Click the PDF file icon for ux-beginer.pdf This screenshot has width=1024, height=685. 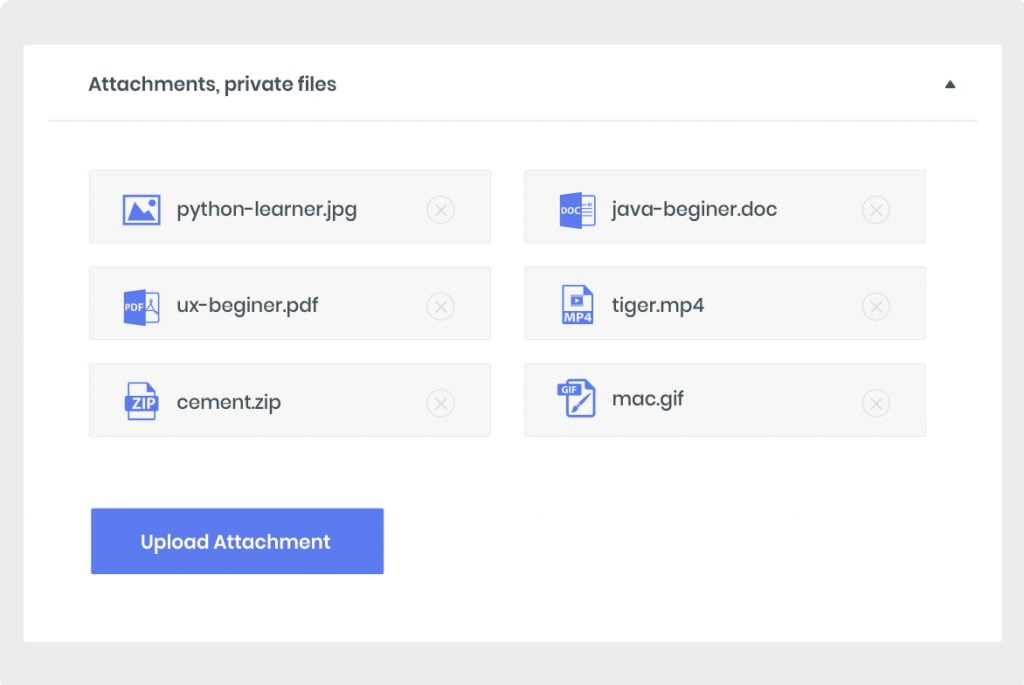141,307
